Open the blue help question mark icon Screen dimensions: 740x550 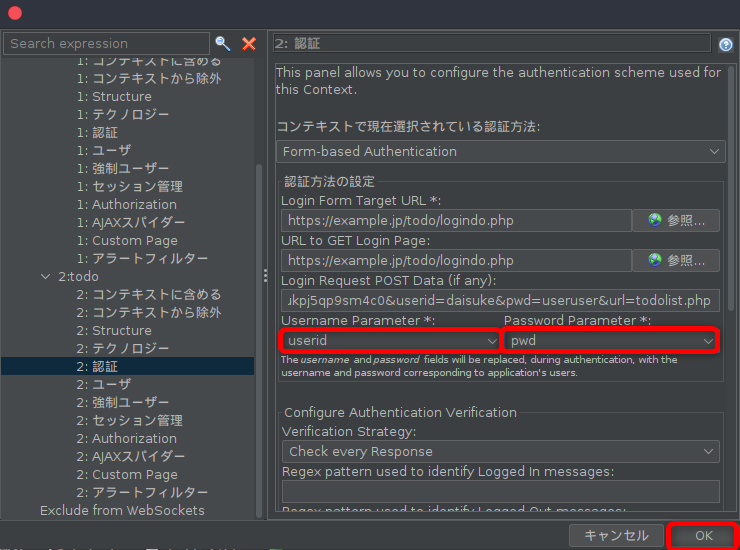(725, 44)
